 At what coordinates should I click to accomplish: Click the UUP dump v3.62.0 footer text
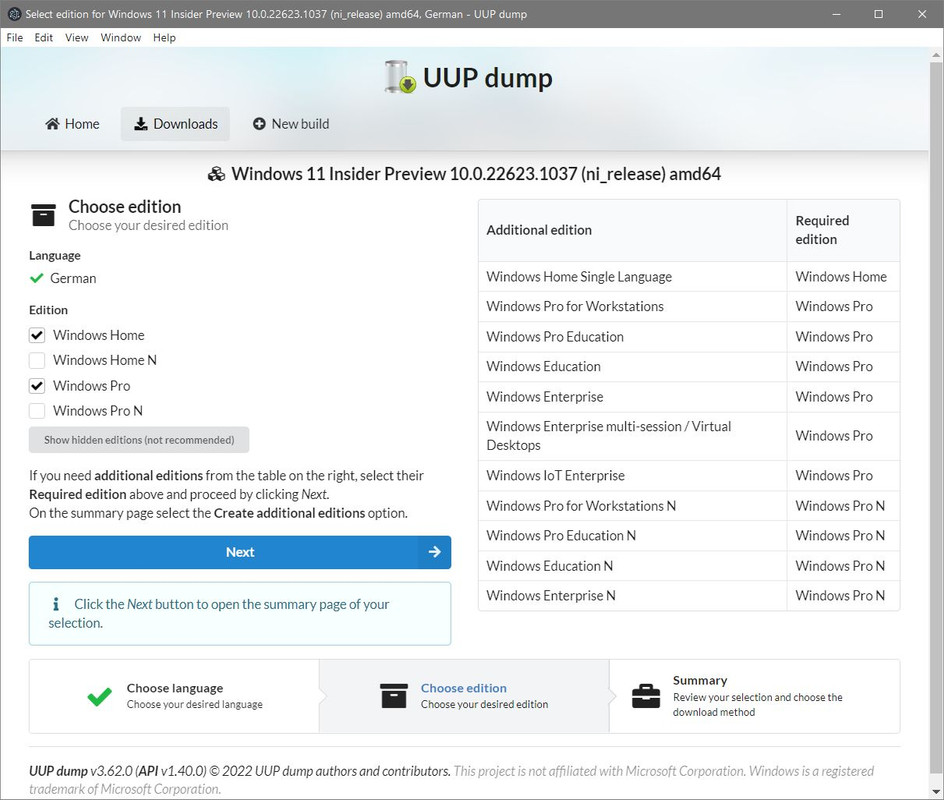tap(239, 771)
